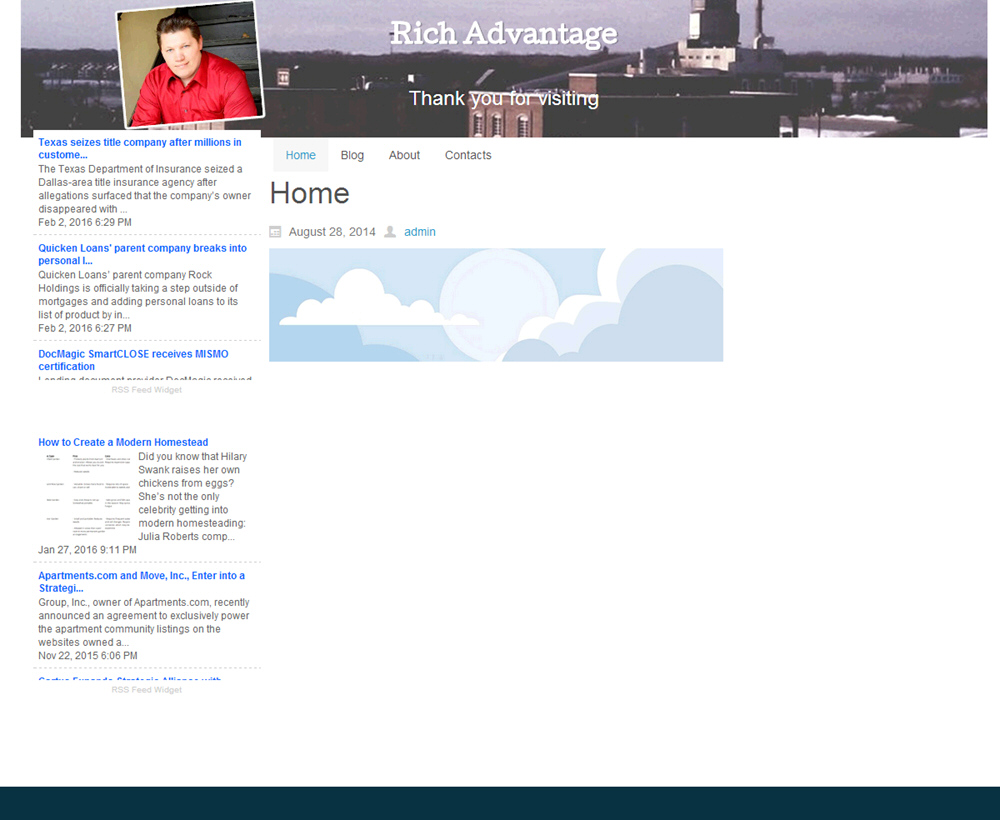Click the apartment community listings summary text
Image resolution: width=1000 pixels, height=820 pixels.
pyautogui.click(x=144, y=622)
